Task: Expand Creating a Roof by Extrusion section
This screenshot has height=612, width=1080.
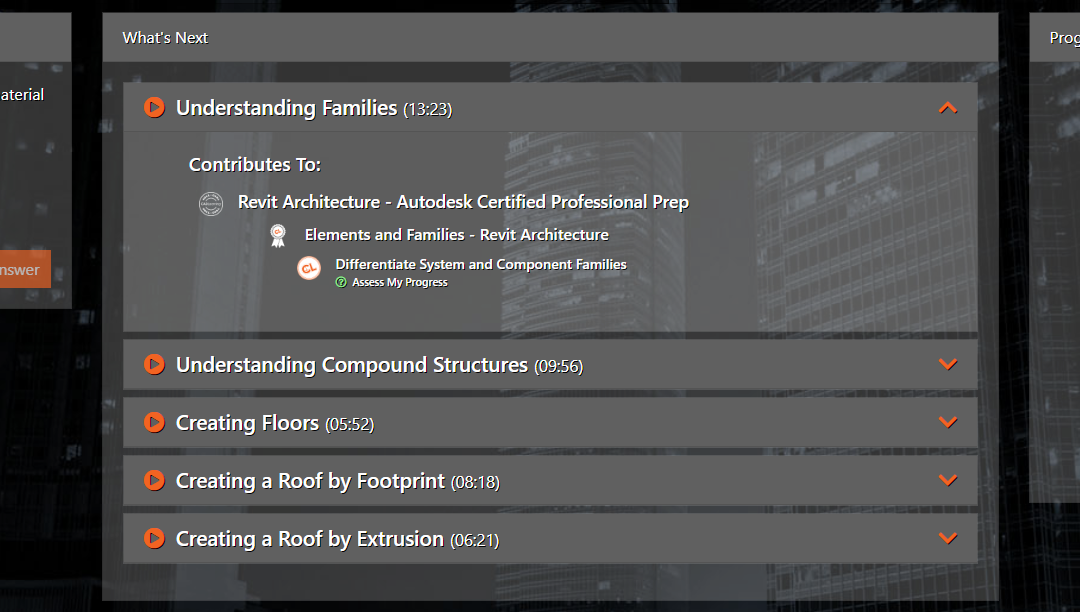Action: coord(948,538)
